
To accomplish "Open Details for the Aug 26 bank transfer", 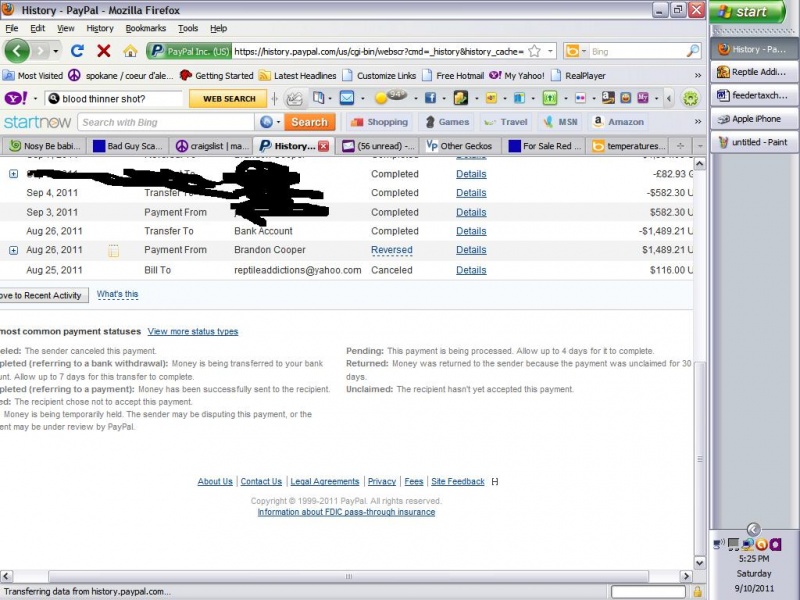I will (471, 231).
